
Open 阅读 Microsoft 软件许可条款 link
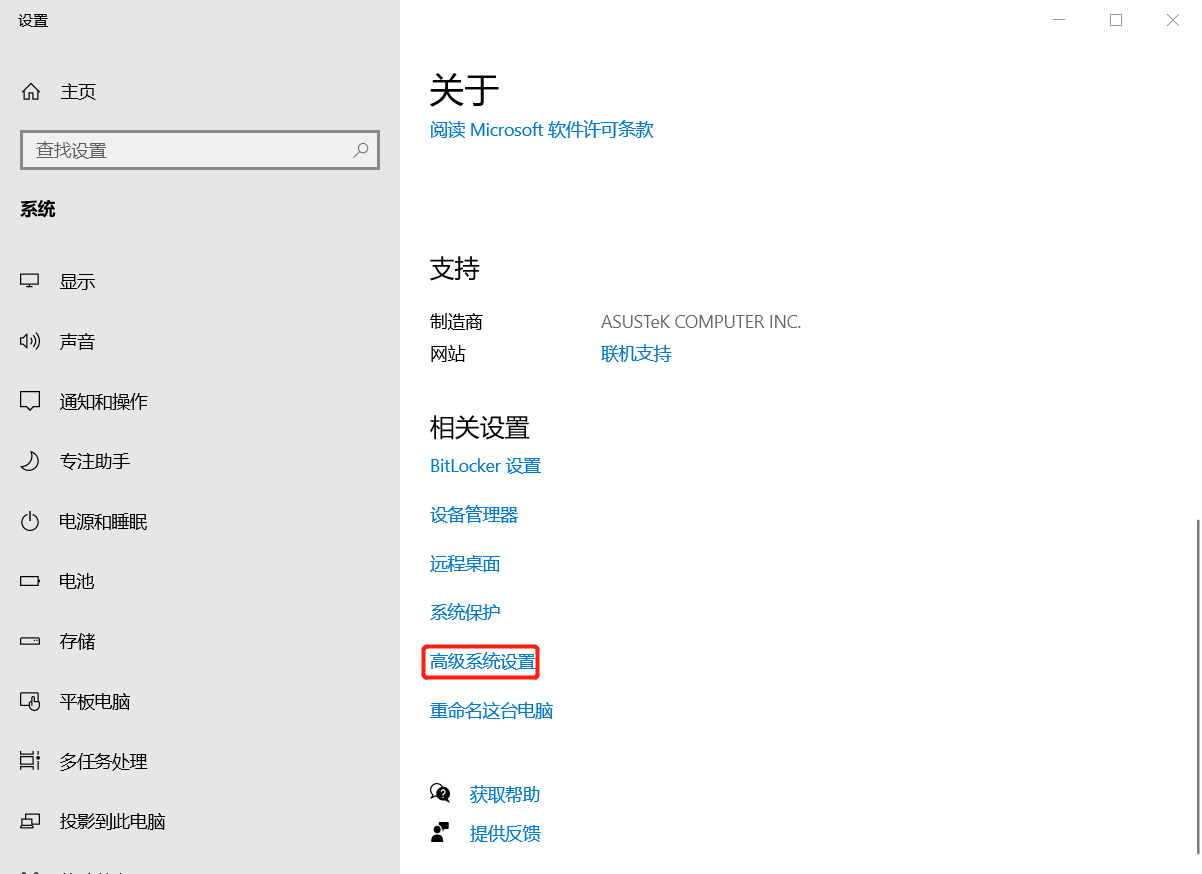coord(541,129)
